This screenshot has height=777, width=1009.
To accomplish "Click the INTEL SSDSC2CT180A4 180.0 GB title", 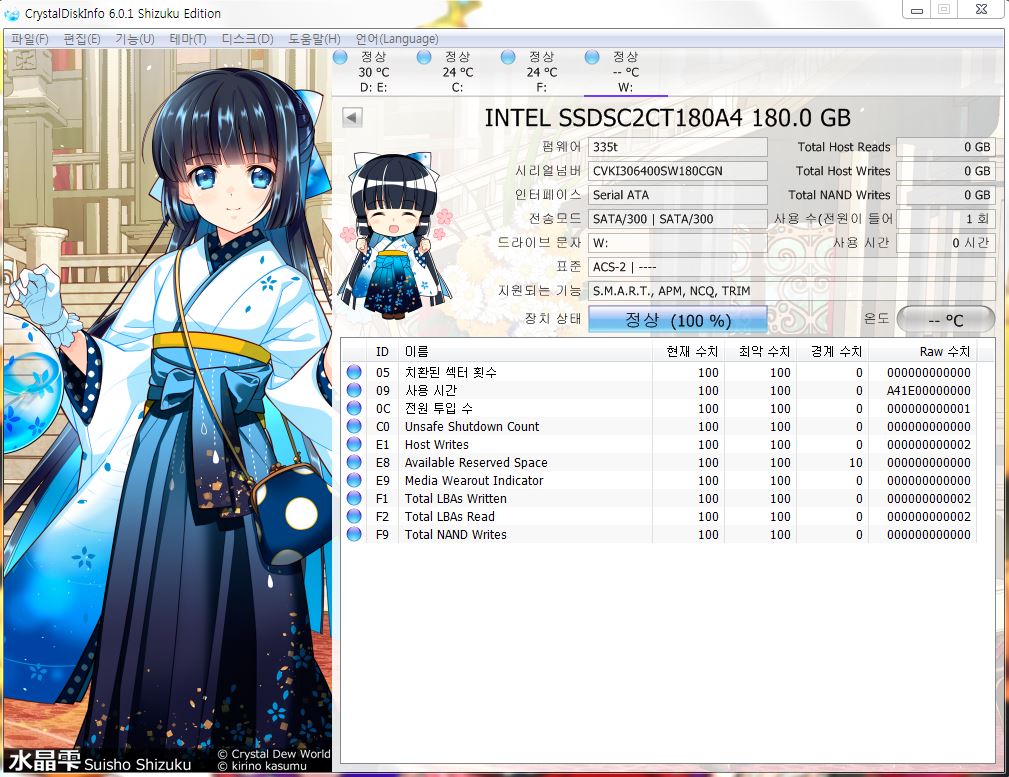I will (667, 118).
